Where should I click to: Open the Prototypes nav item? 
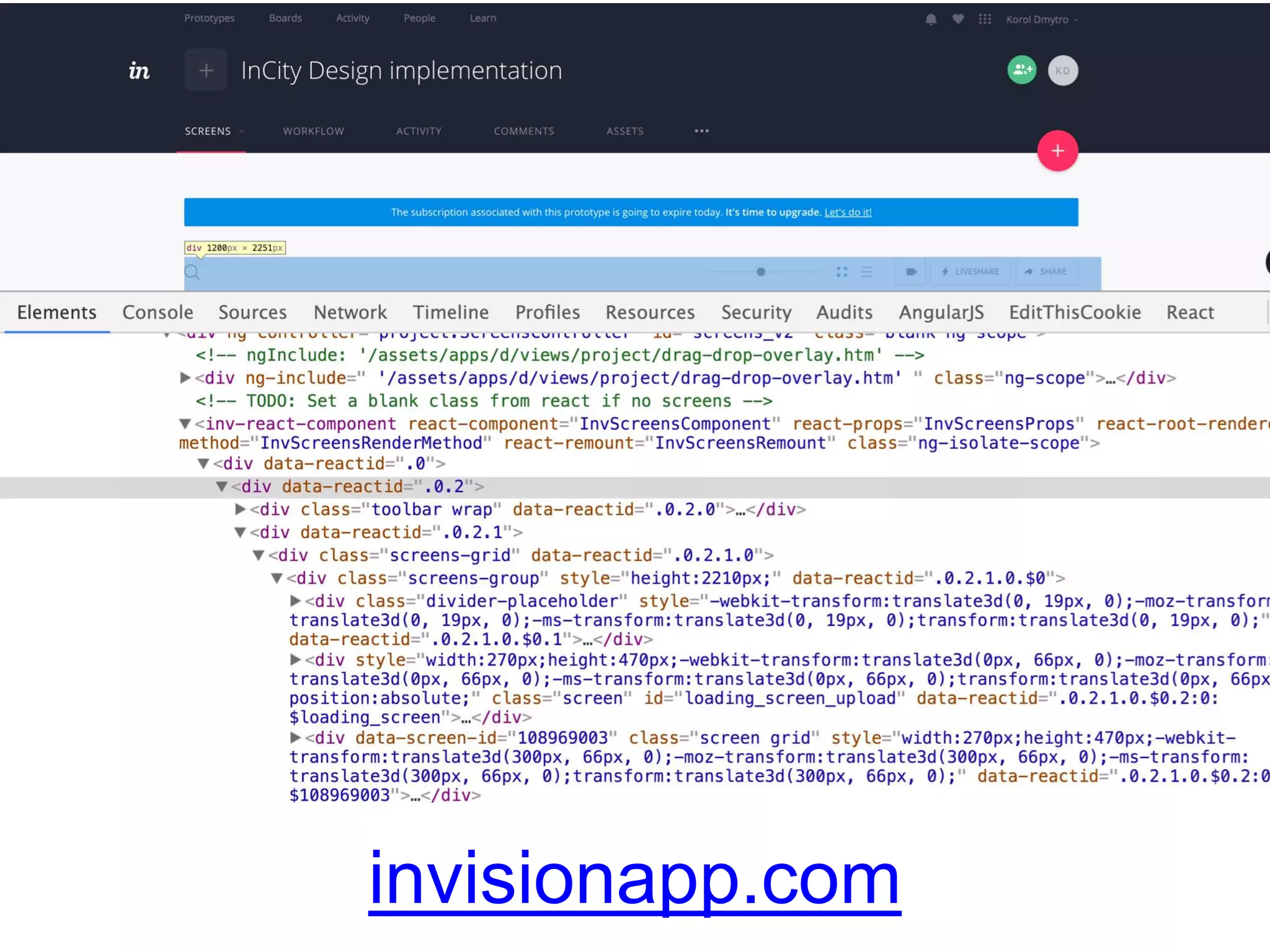pos(209,18)
